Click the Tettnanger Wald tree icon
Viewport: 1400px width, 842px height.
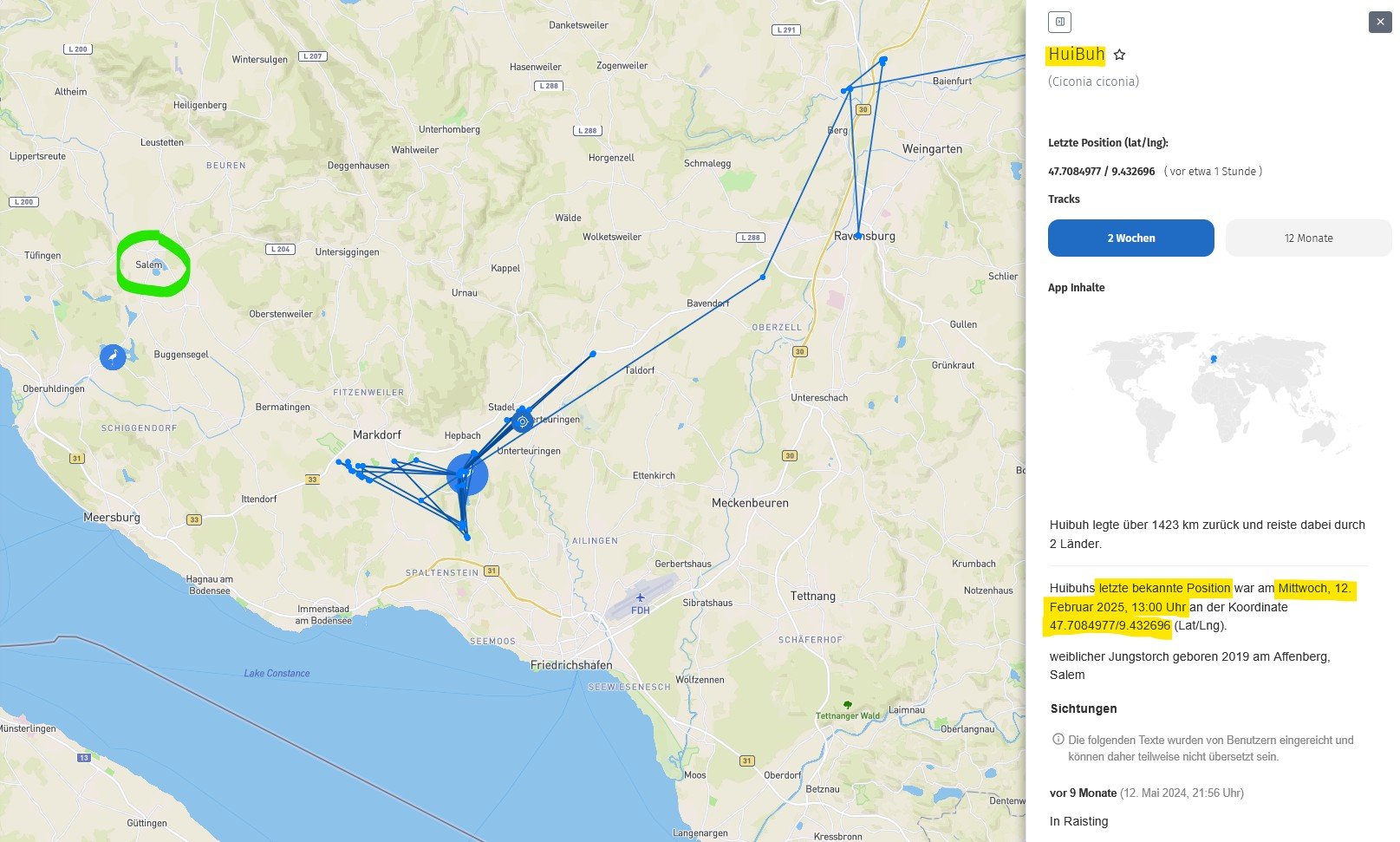pyautogui.click(x=847, y=705)
